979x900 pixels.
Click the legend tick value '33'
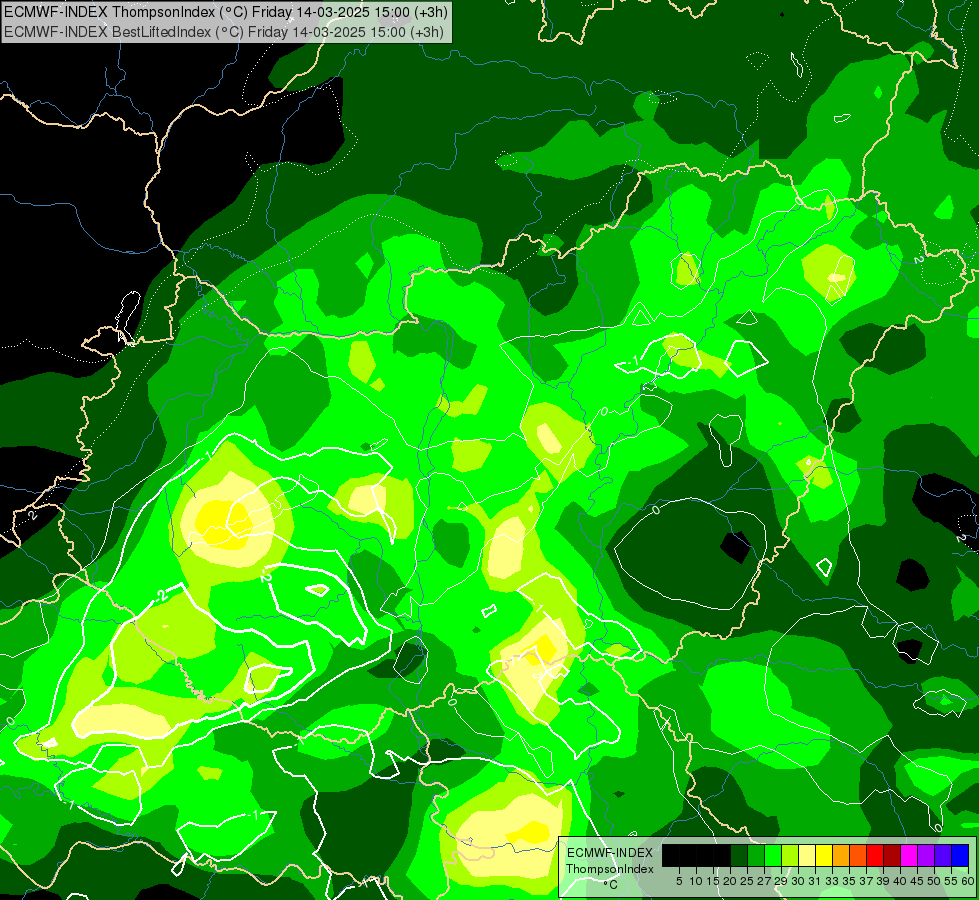[832, 881]
